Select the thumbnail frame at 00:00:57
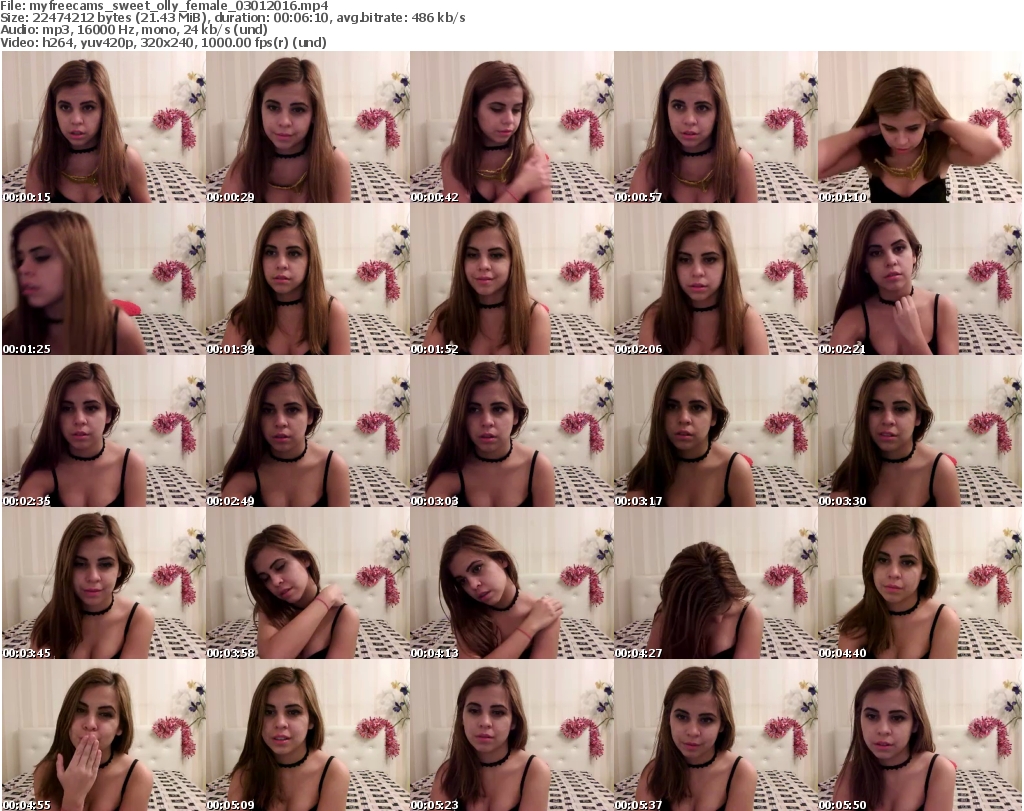The image size is (1024, 811). pos(716,127)
